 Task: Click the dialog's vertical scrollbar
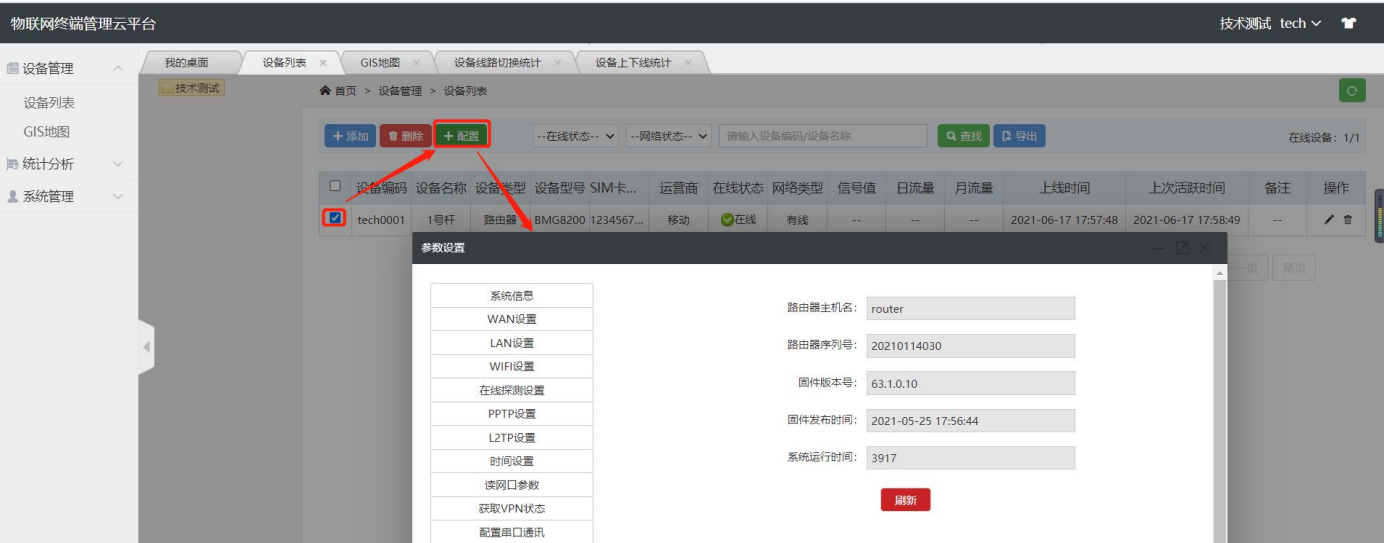click(x=1219, y=400)
